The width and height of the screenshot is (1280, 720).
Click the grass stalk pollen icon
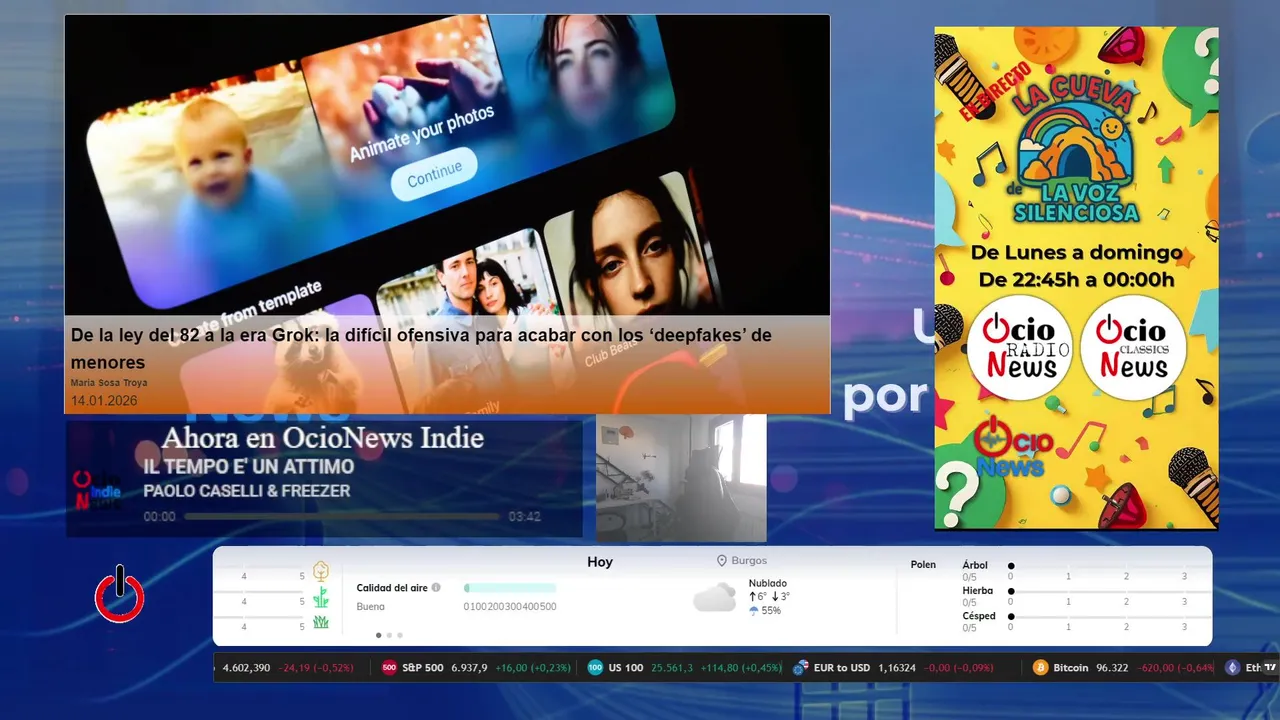[321, 598]
